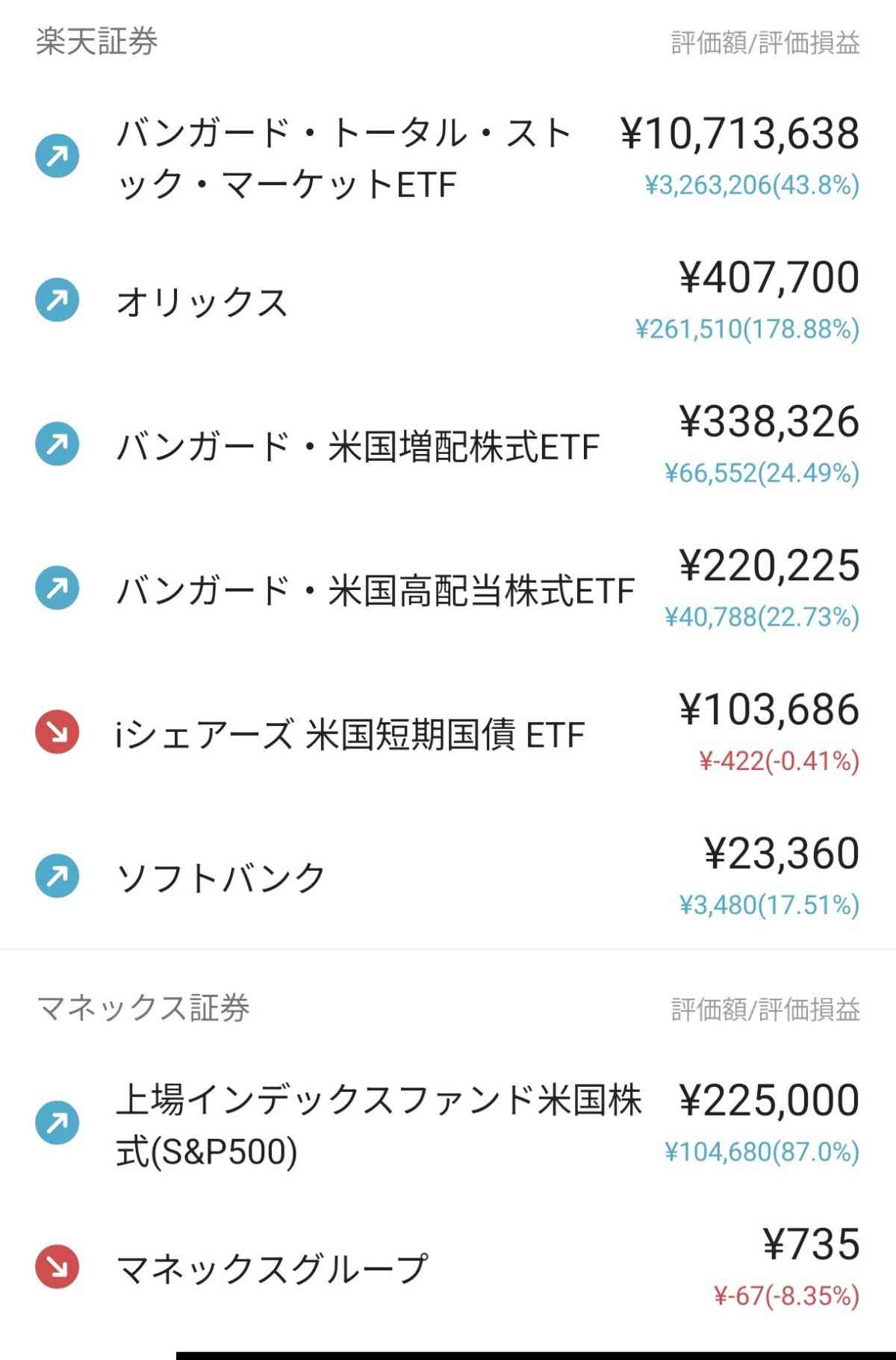Select the ソフトバンク holding name
The image size is (896, 1360).
221,878
